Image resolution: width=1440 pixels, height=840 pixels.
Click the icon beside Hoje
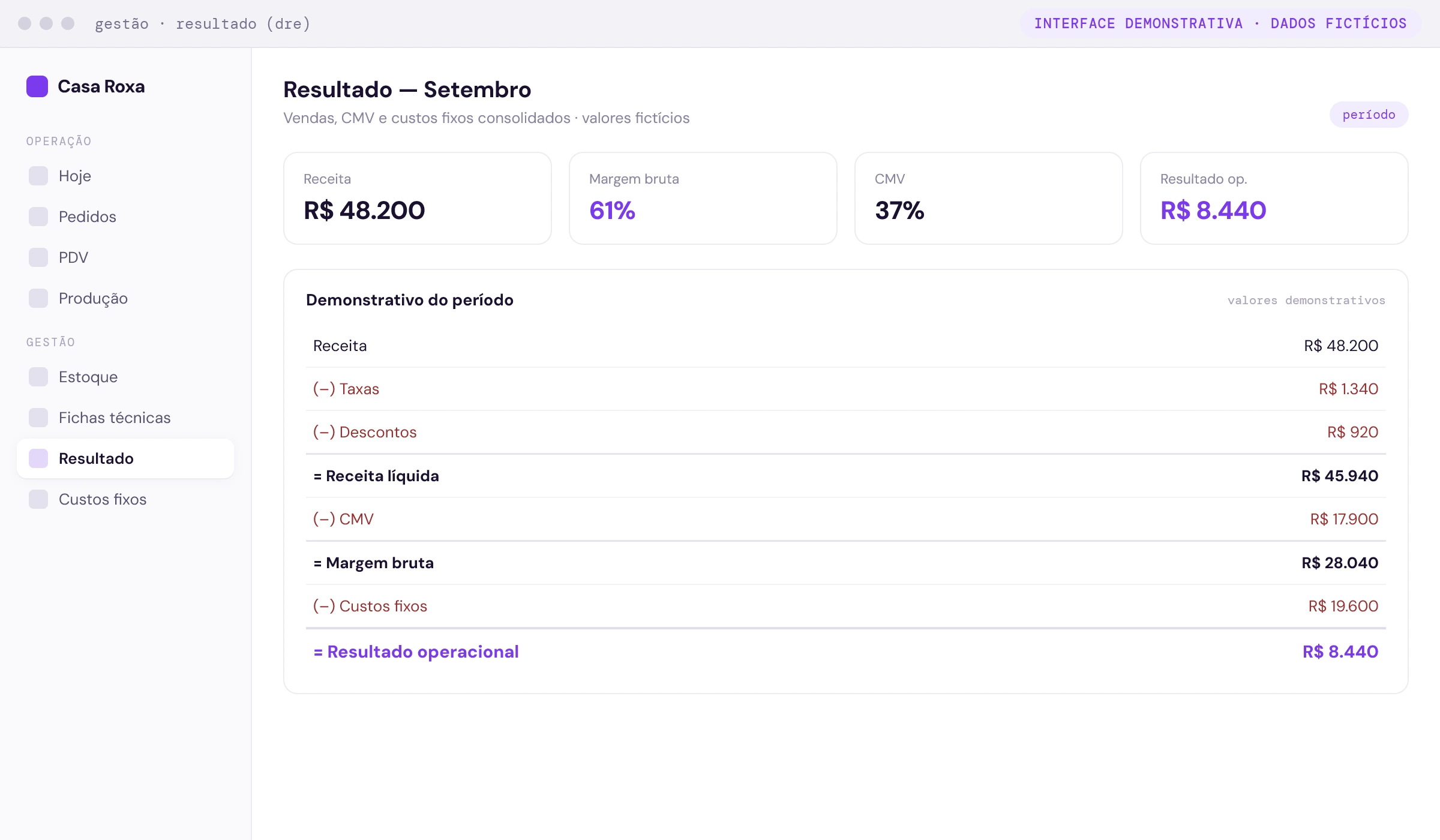coord(38,176)
